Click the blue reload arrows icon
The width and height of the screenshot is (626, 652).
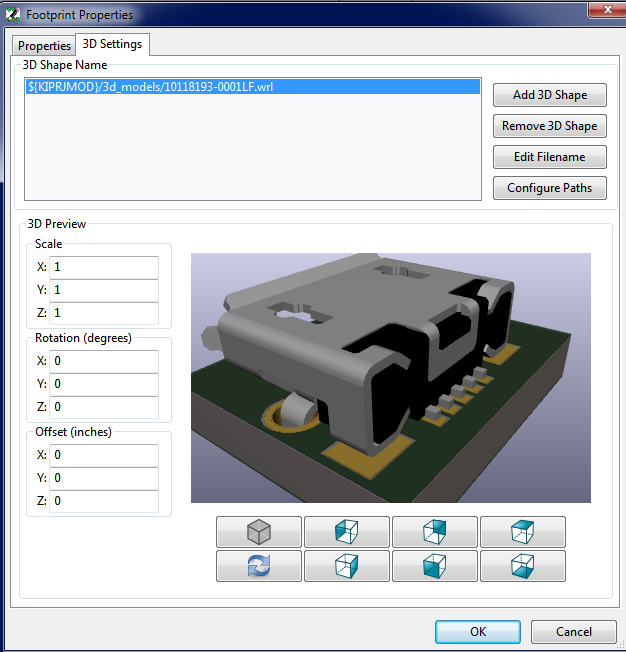259,566
